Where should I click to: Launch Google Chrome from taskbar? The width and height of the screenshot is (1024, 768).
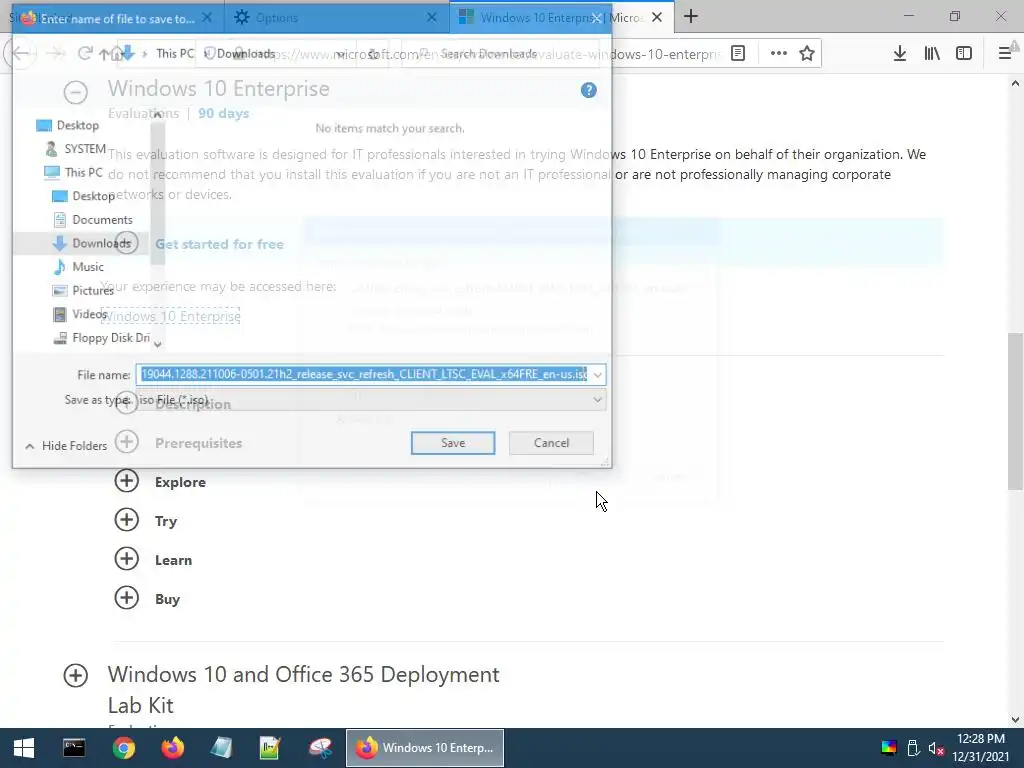click(x=123, y=748)
